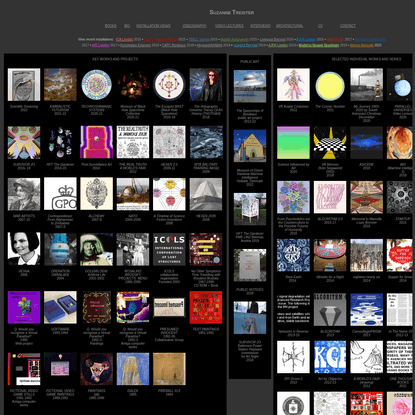Open the FICTIONAL VIDEO GAME PAINTINGS thumbnail
Image resolution: width=415 pixels, height=415 pixels.
[x=60, y=369]
